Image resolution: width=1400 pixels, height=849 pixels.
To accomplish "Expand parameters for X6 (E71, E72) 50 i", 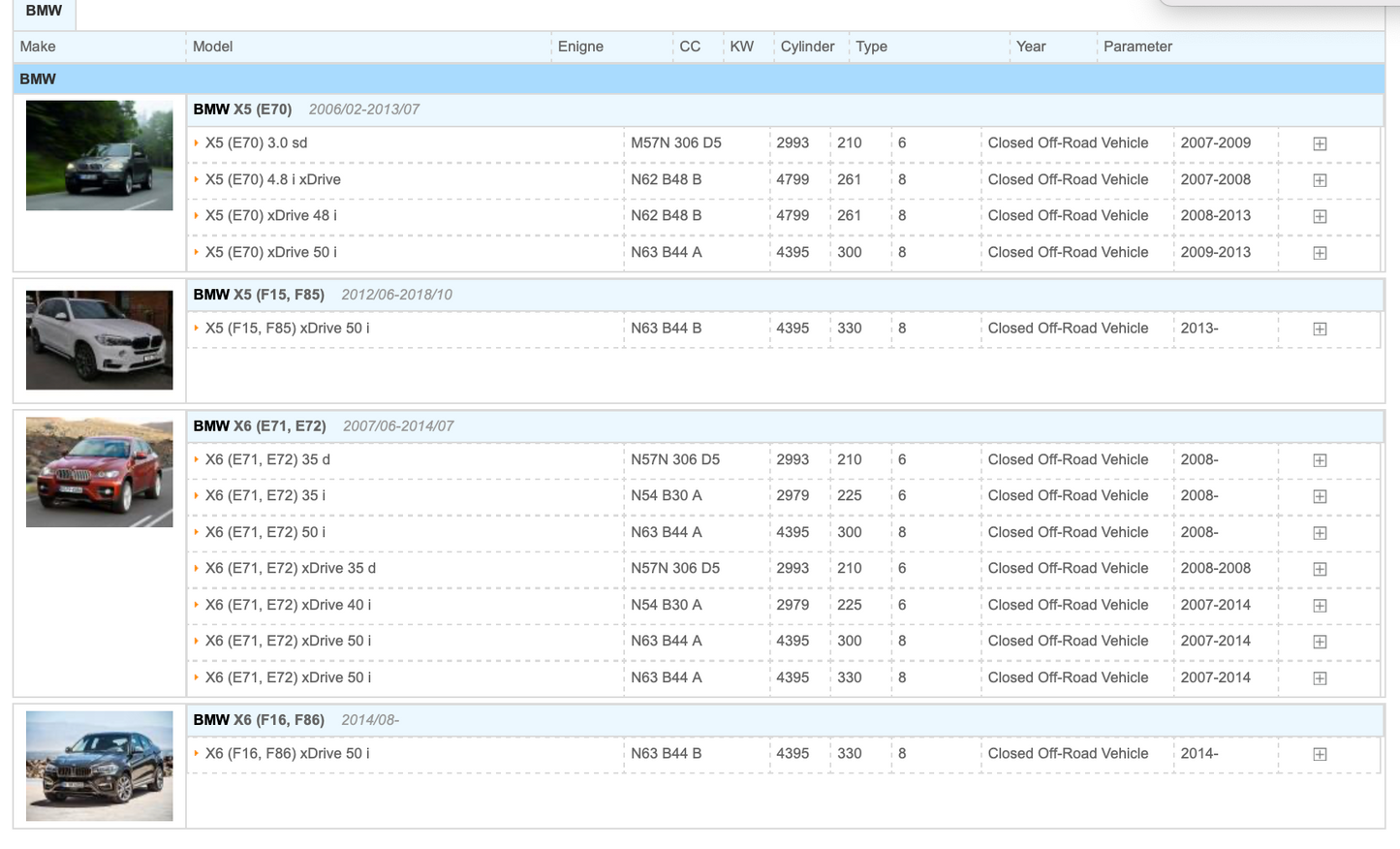I will tap(1320, 533).
